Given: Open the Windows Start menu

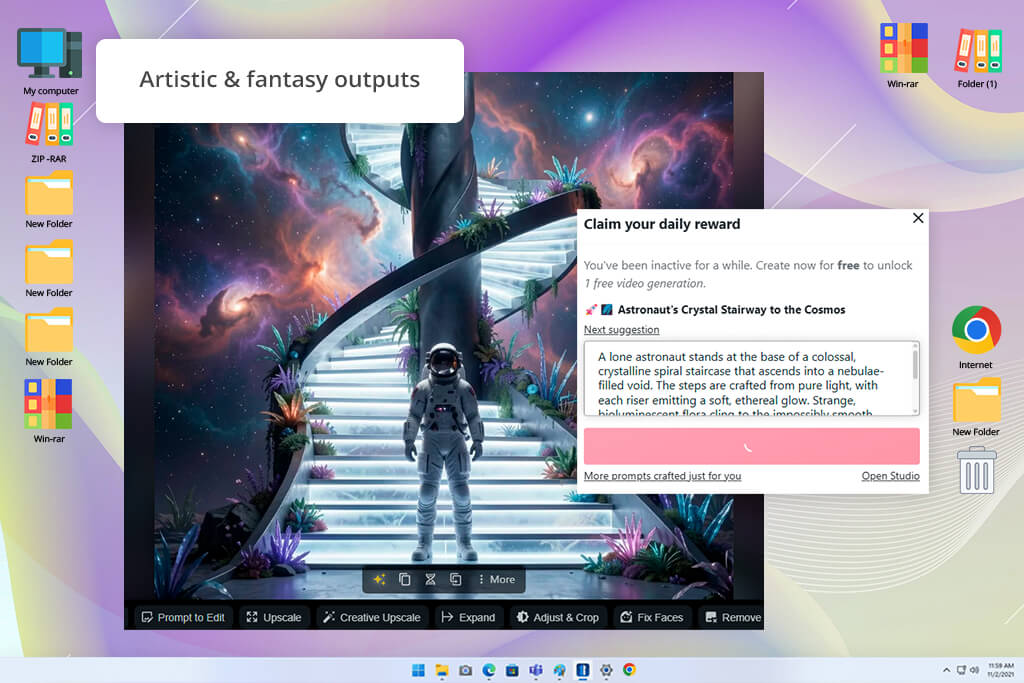Looking at the screenshot, I should pos(419,670).
